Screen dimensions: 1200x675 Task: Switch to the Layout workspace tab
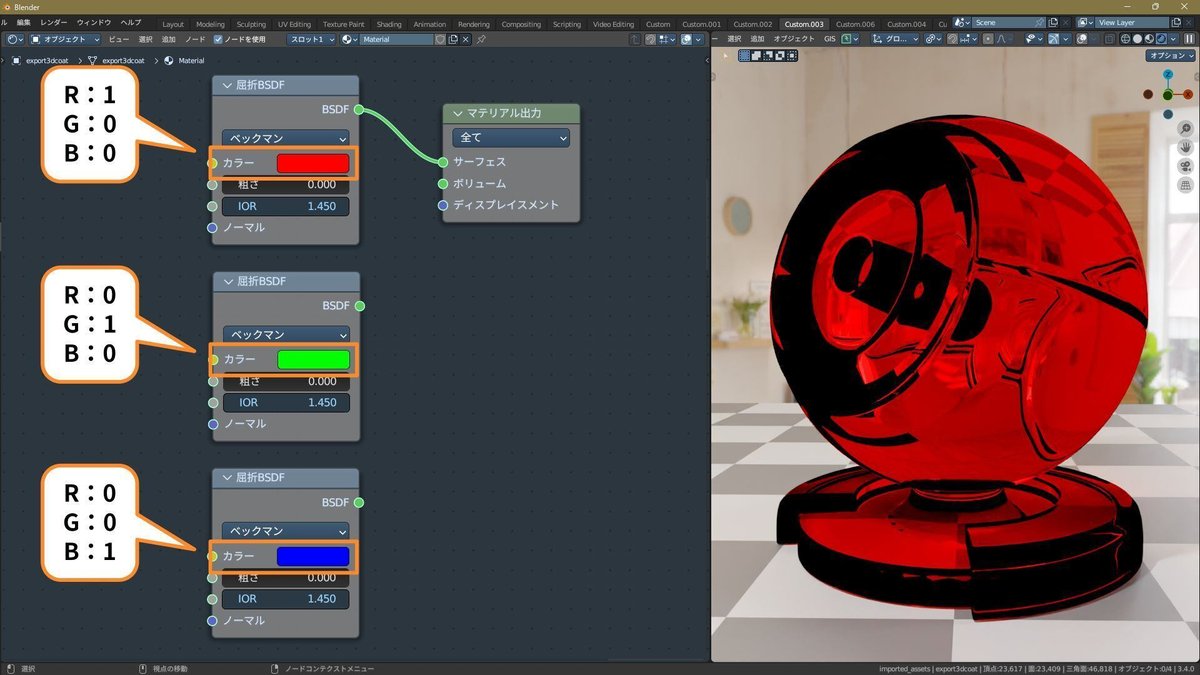(x=173, y=24)
